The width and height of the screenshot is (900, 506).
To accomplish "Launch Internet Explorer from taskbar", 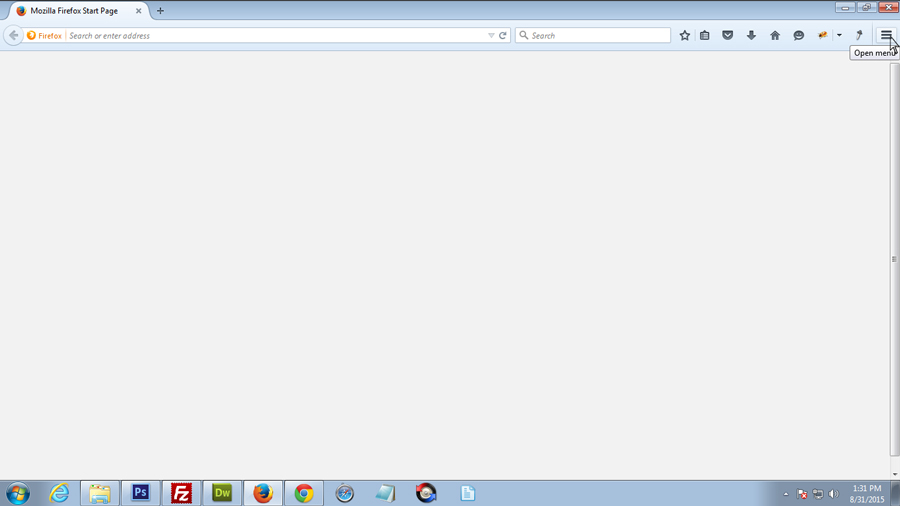I will pyautogui.click(x=59, y=493).
